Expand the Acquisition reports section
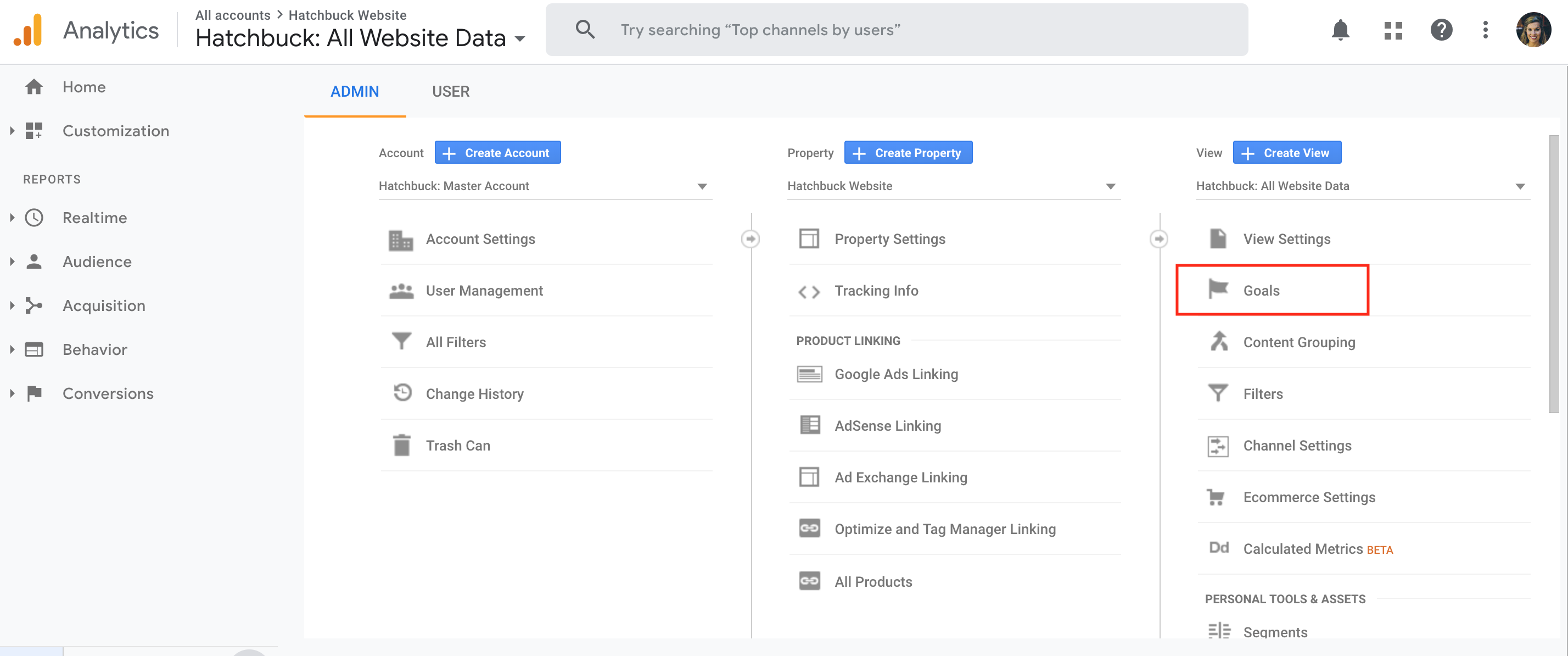Image resolution: width=1568 pixels, height=656 pixels. point(12,305)
